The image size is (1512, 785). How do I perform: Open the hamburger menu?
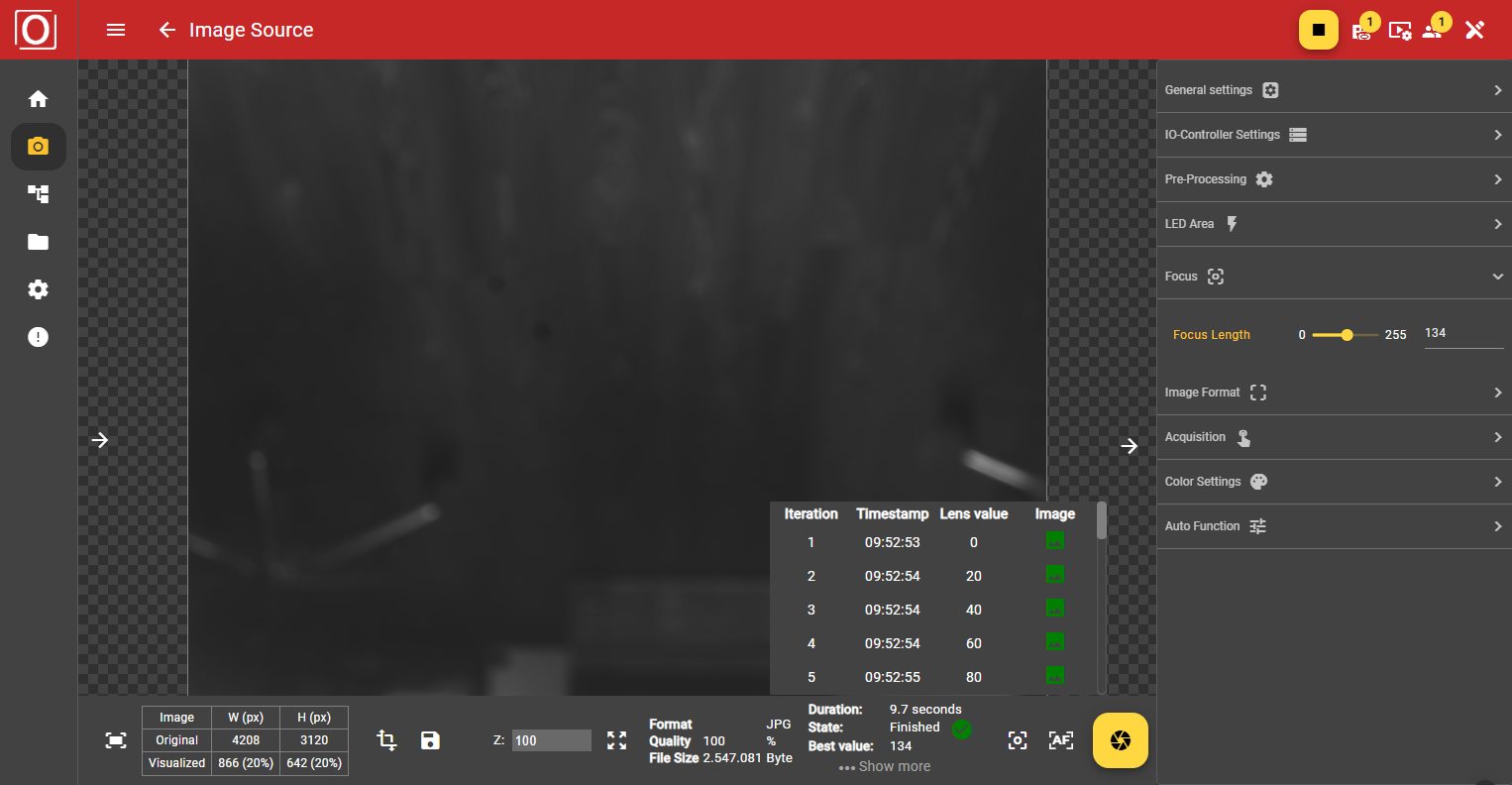coord(116,30)
